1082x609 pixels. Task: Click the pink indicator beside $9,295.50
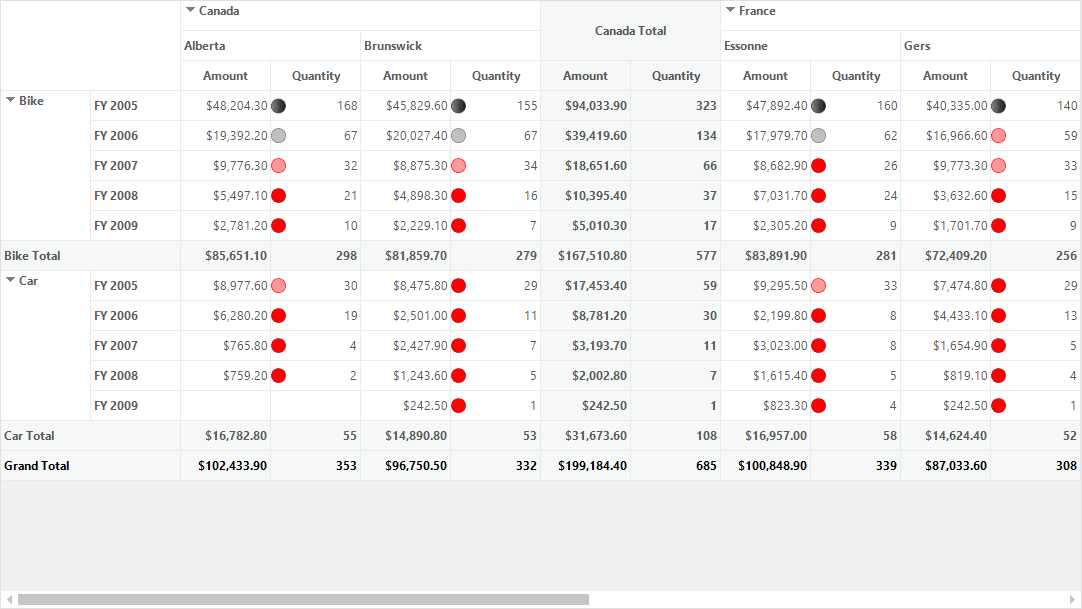818,286
